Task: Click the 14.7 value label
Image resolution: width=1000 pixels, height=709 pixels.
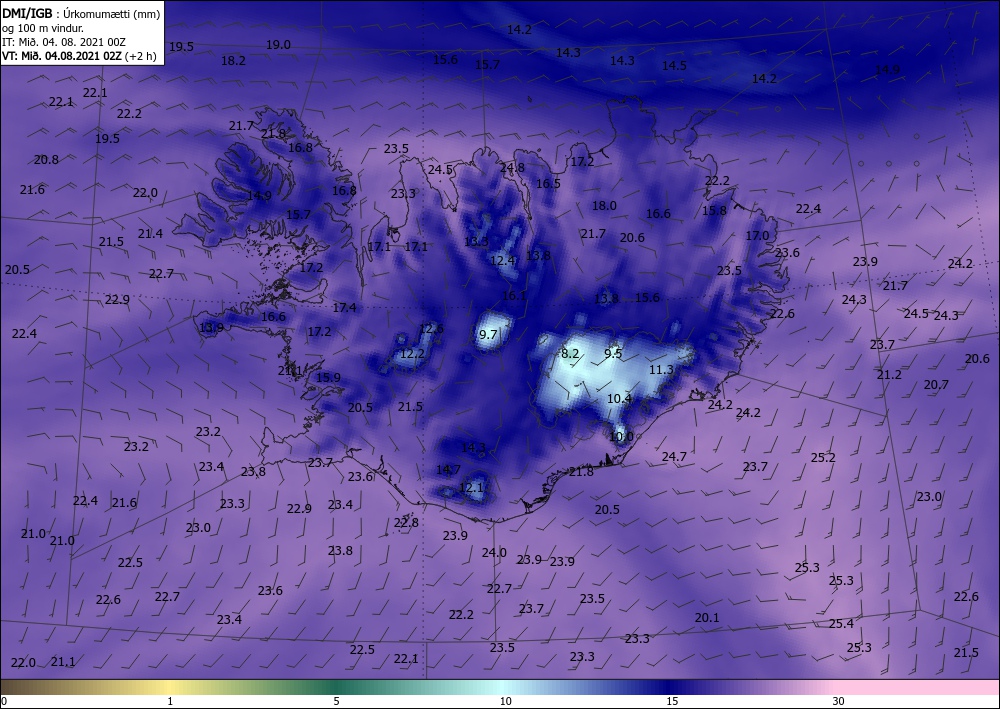Action: 448,469
